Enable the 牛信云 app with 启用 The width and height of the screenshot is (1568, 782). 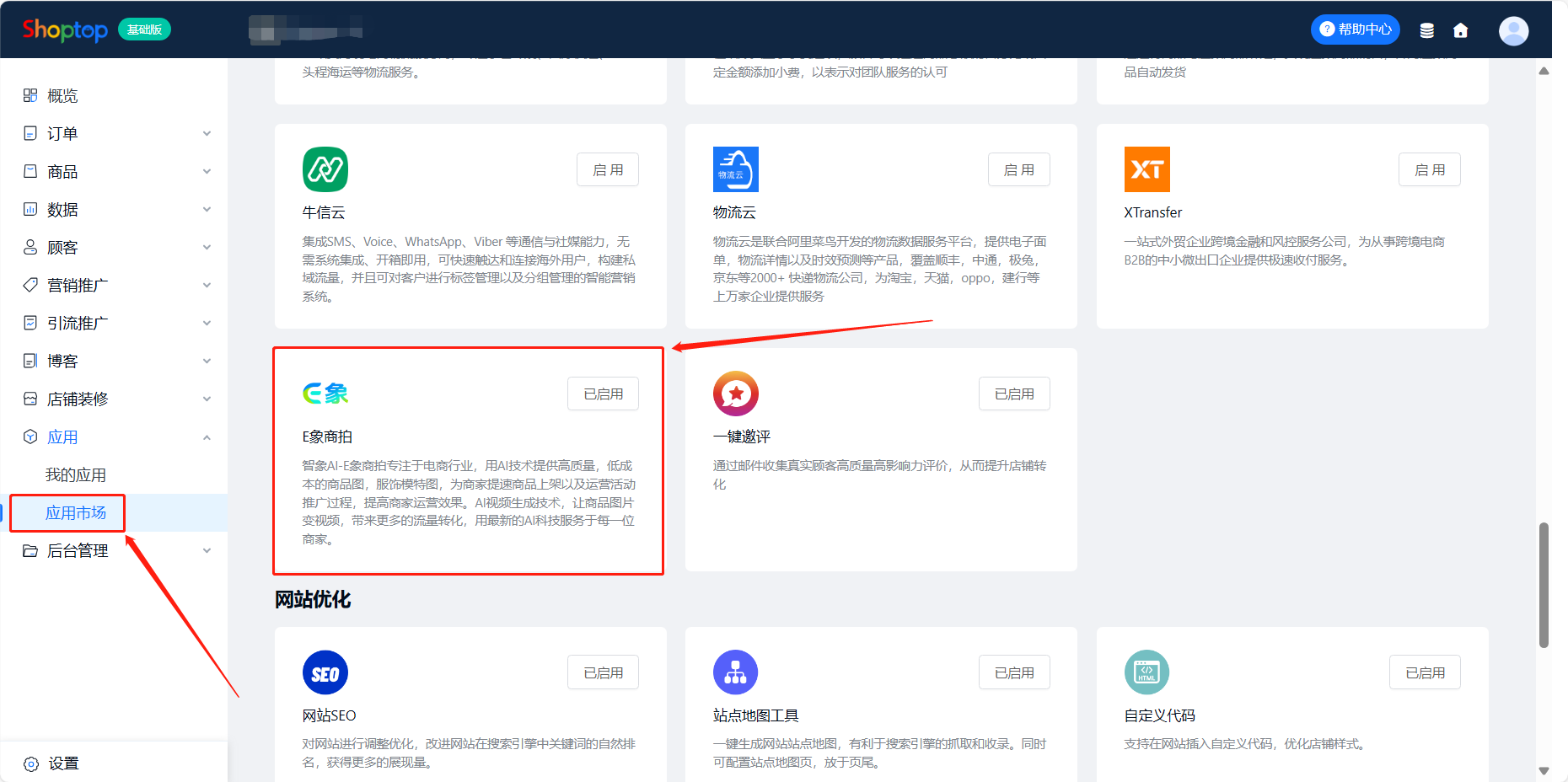coord(607,169)
